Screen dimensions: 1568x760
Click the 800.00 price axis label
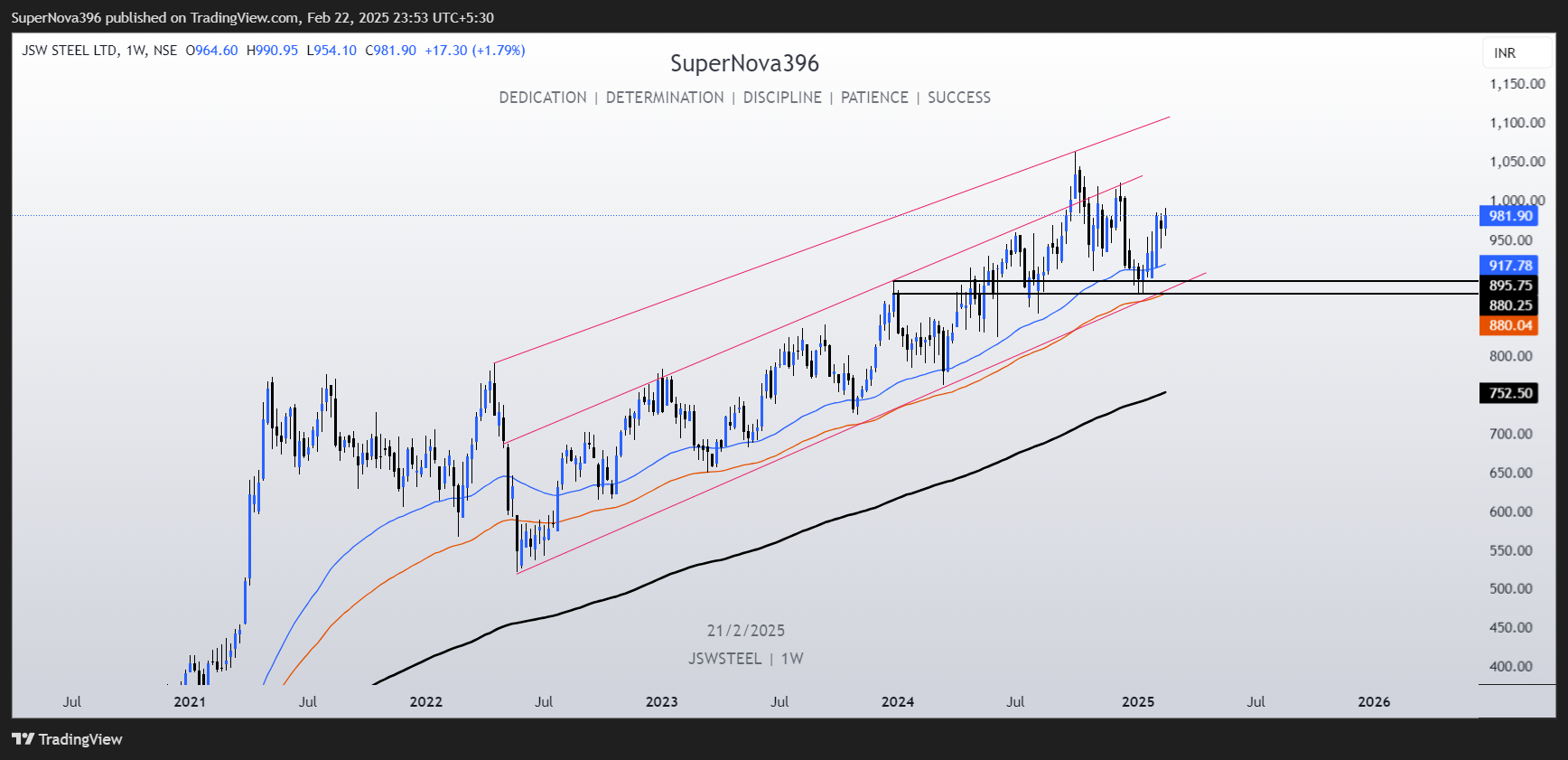coord(1511,356)
